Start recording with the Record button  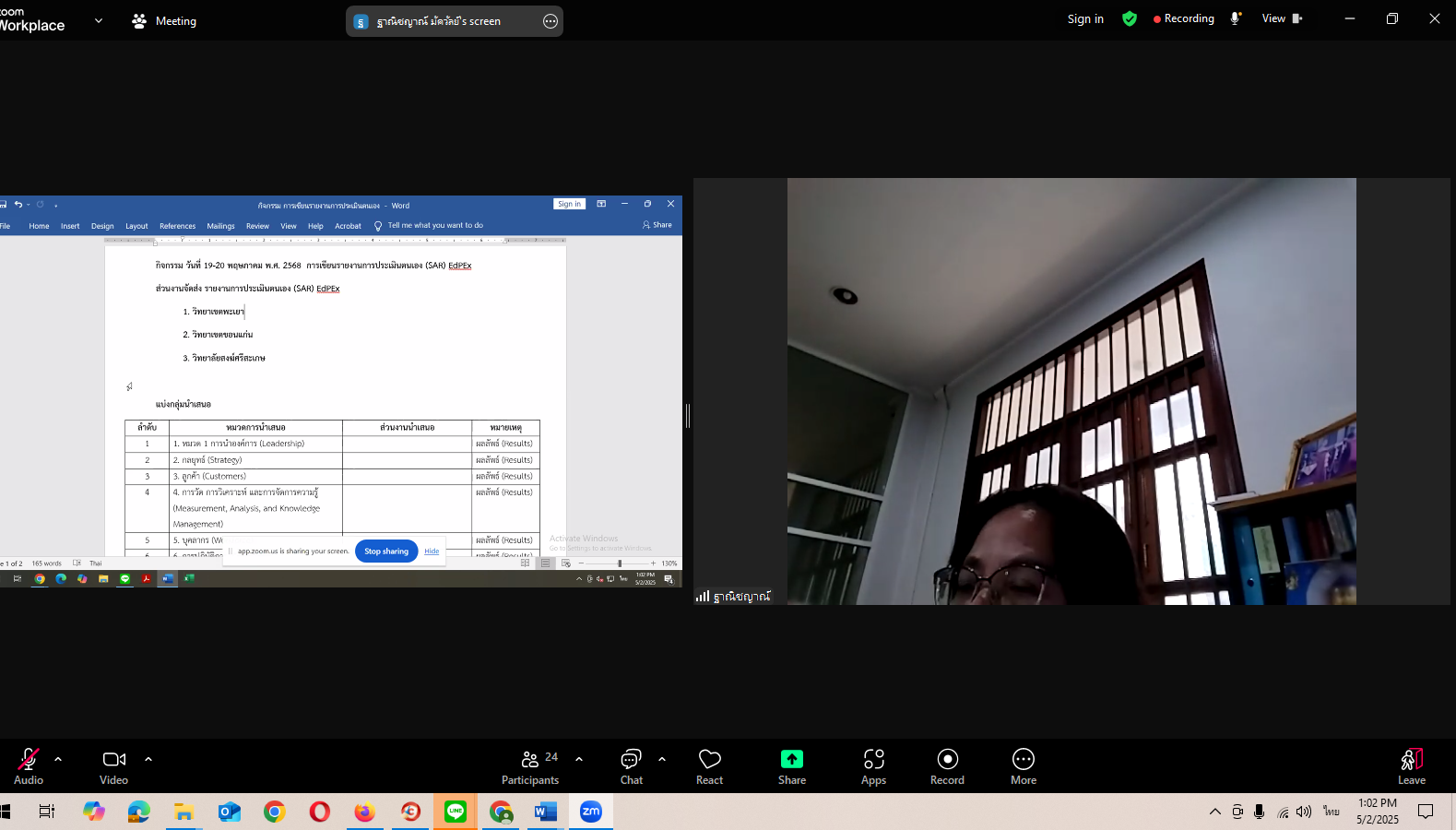(x=947, y=766)
